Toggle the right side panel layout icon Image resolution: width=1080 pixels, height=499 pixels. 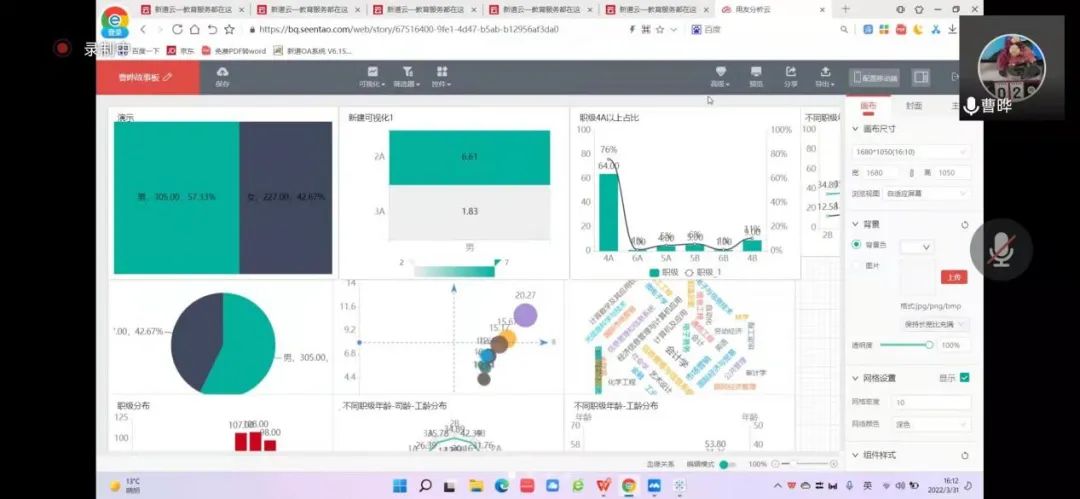(921, 77)
